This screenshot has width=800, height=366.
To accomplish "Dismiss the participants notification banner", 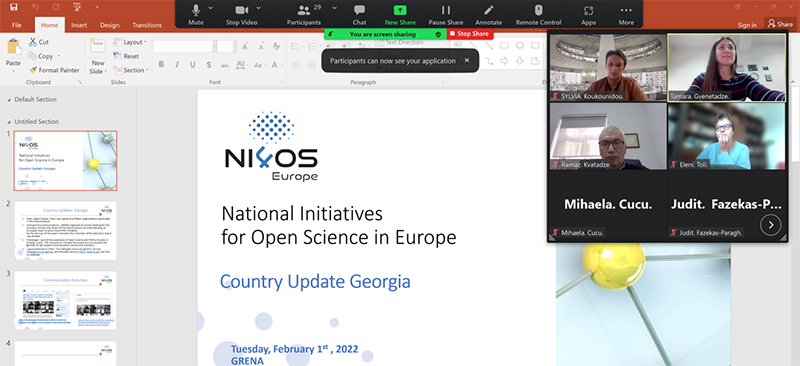I will pyautogui.click(x=466, y=60).
